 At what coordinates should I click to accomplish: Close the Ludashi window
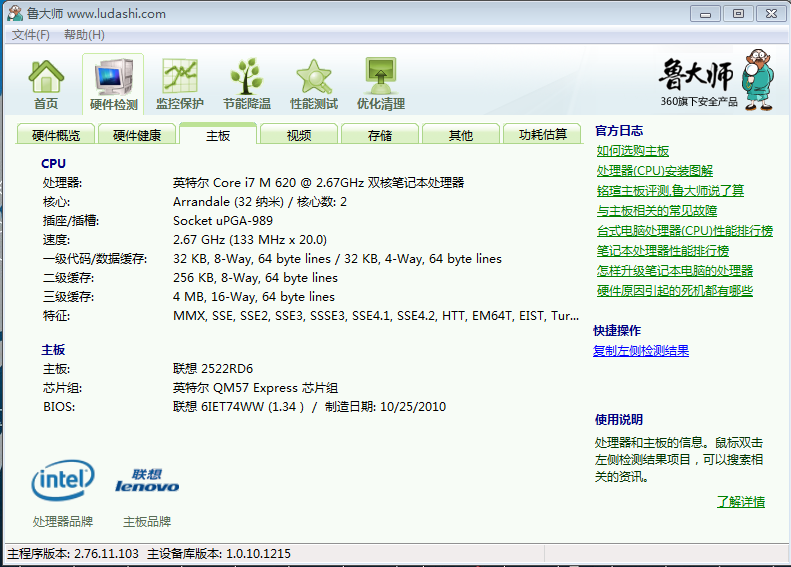[771, 14]
